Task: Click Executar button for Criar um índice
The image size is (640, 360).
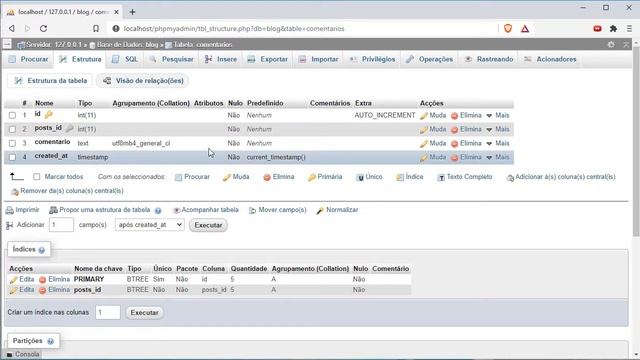Action: (144, 313)
